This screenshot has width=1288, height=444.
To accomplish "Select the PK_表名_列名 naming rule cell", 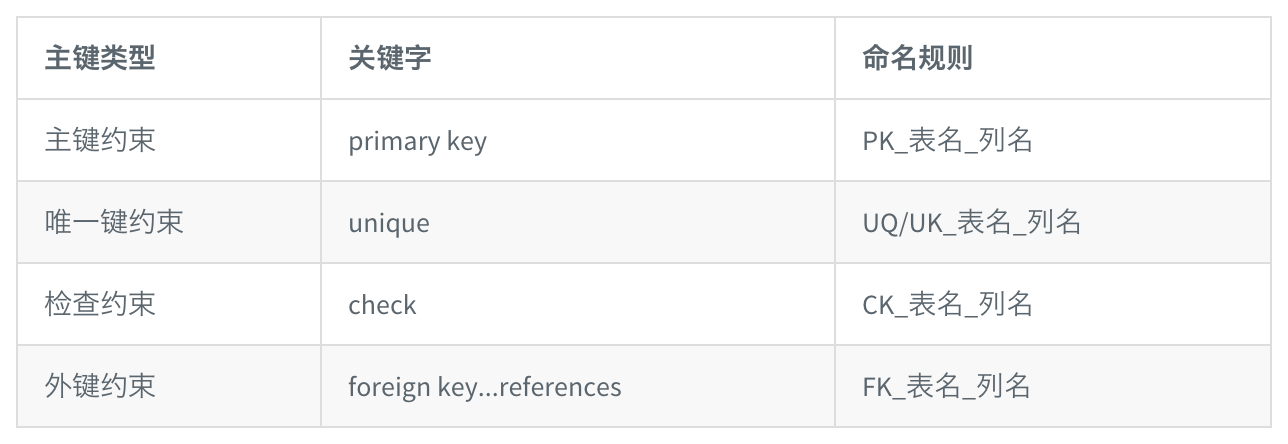I will pyautogui.click(x=947, y=141).
